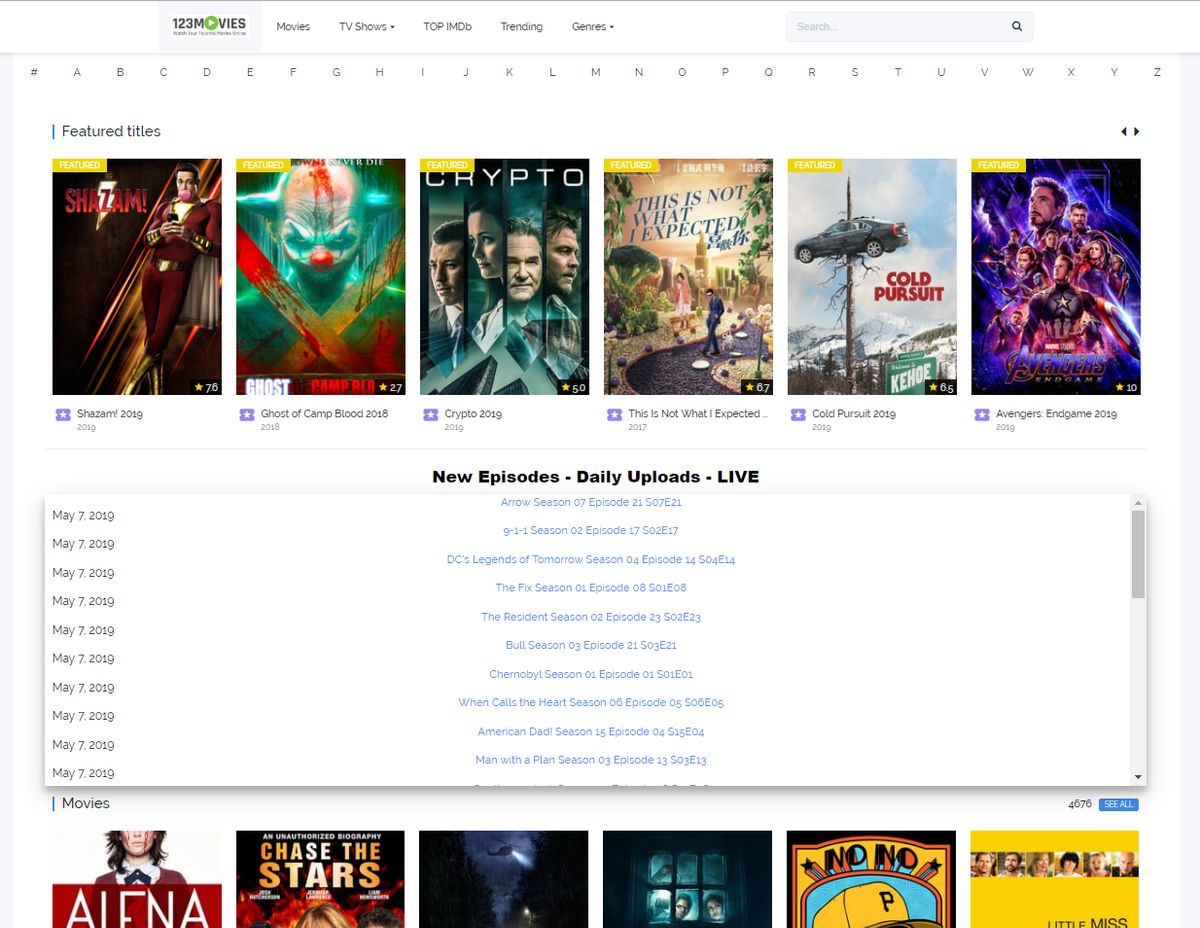Open the Chase the Stars movie poster
Image resolution: width=1200 pixels, height=928 pixels.
[x=321, y=879]
